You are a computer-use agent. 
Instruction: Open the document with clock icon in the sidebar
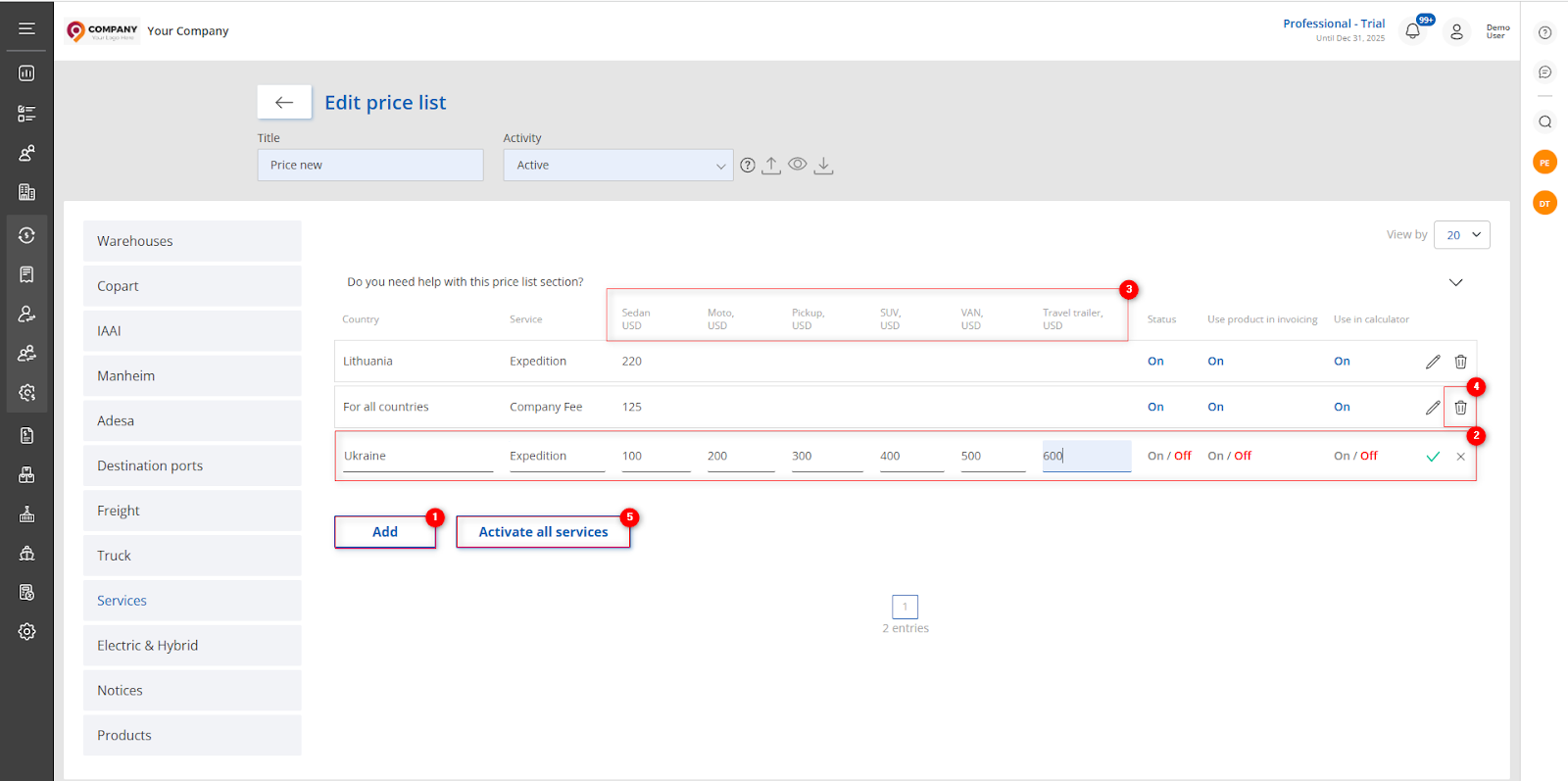point(26,592)
